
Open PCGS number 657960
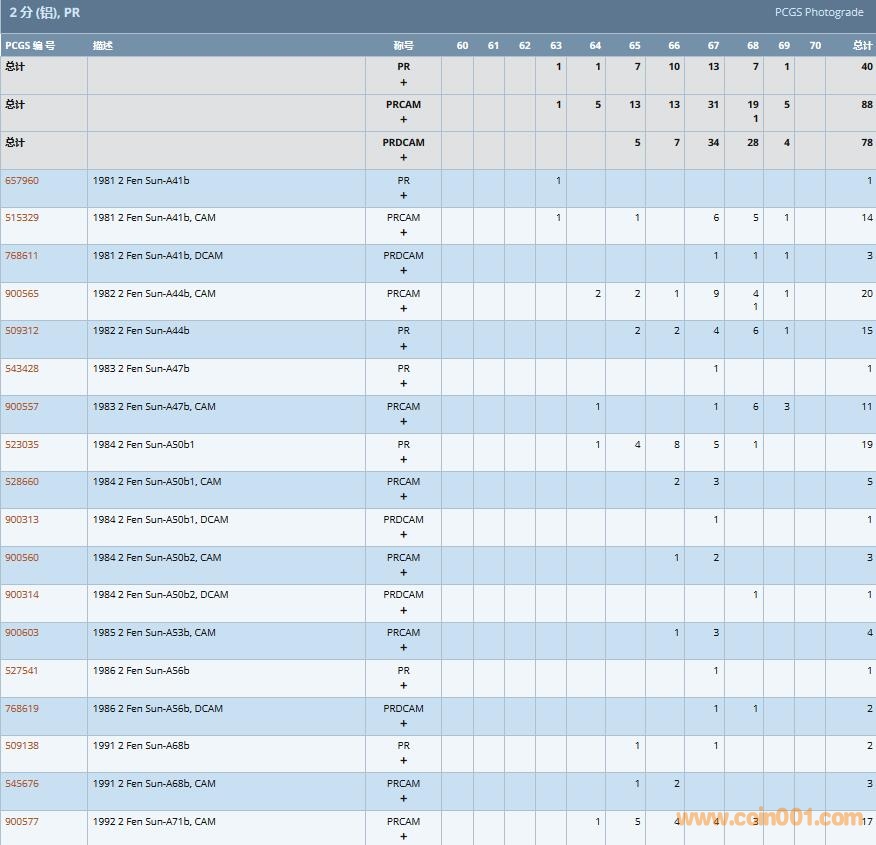pos(22,181)
